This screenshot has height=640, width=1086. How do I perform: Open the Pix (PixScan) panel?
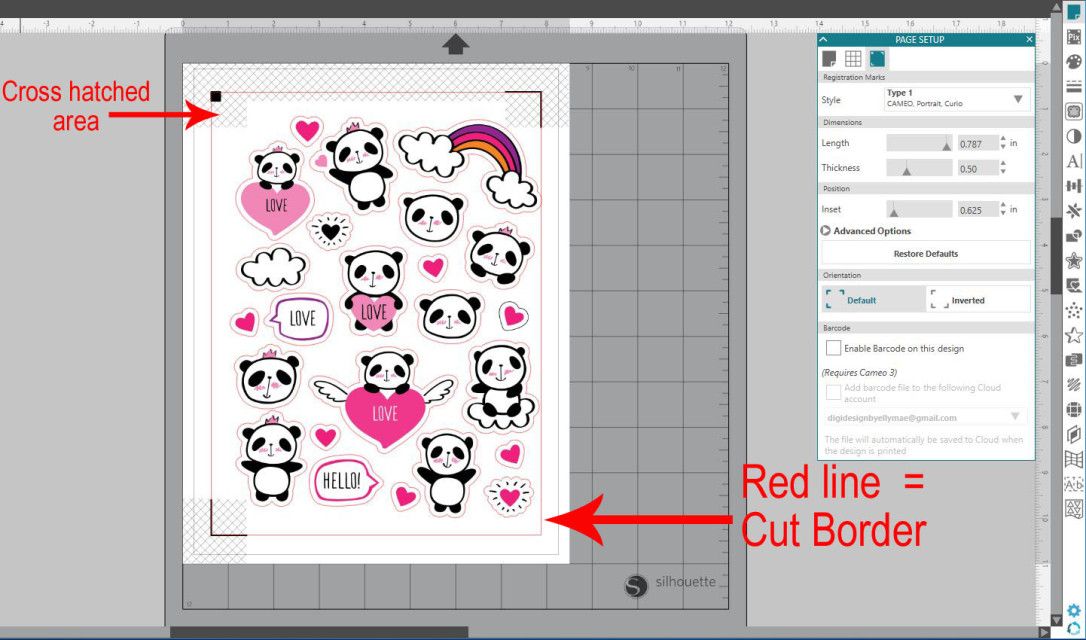click(1074, 37)
